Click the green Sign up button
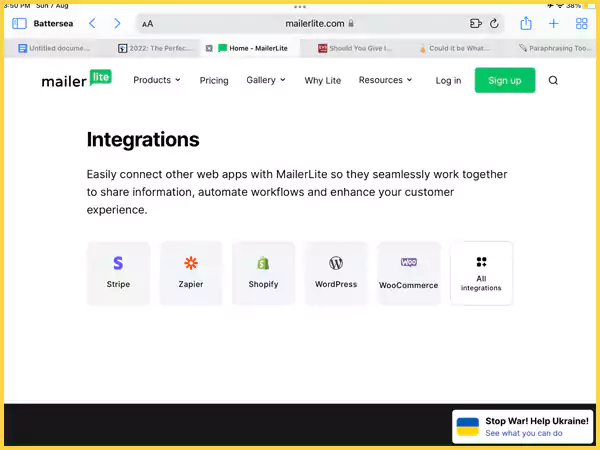This screenshot has width=600, height=450. [505, 80]
